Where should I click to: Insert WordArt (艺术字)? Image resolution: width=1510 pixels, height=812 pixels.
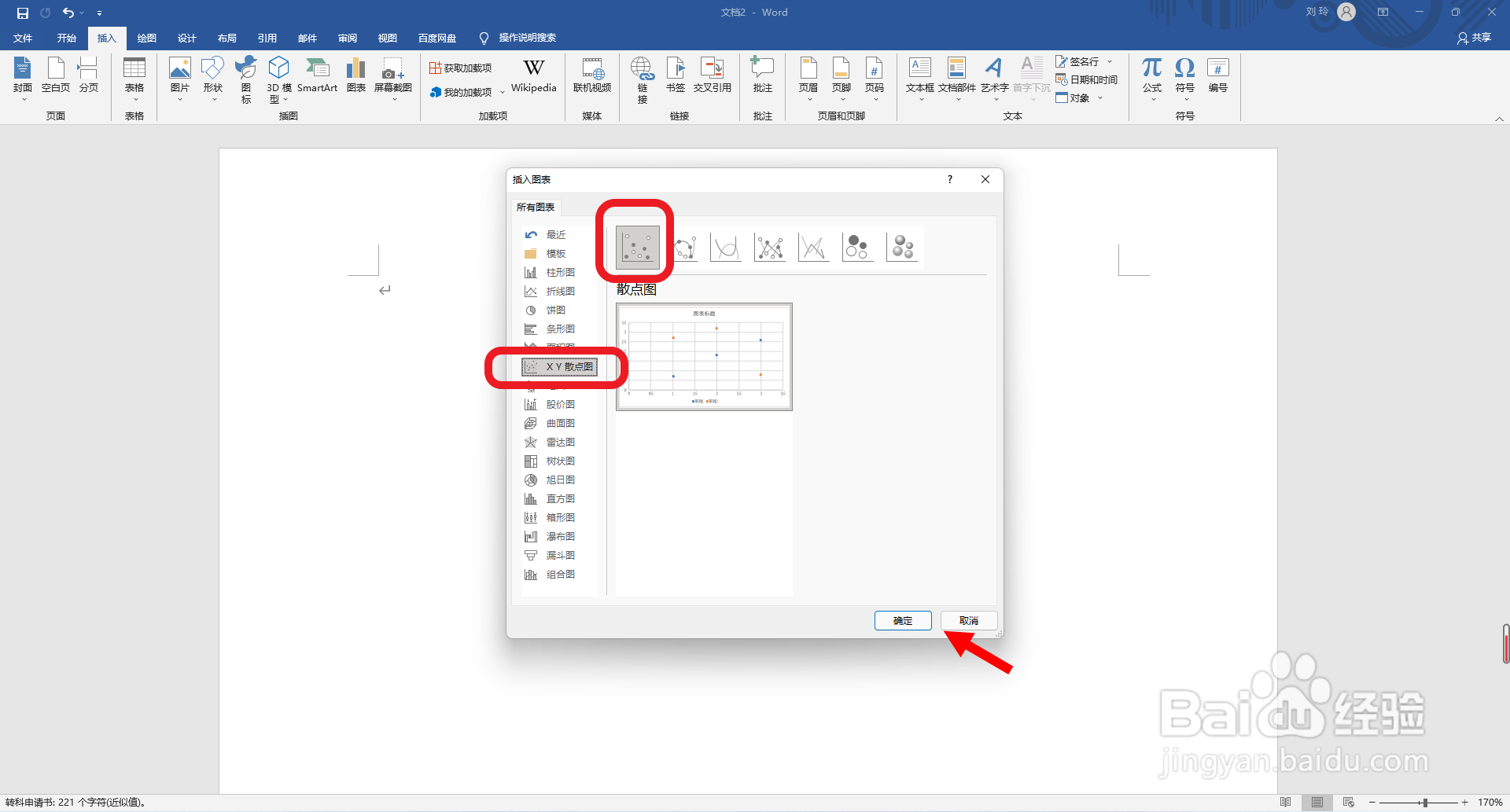[x=995, y=79]
